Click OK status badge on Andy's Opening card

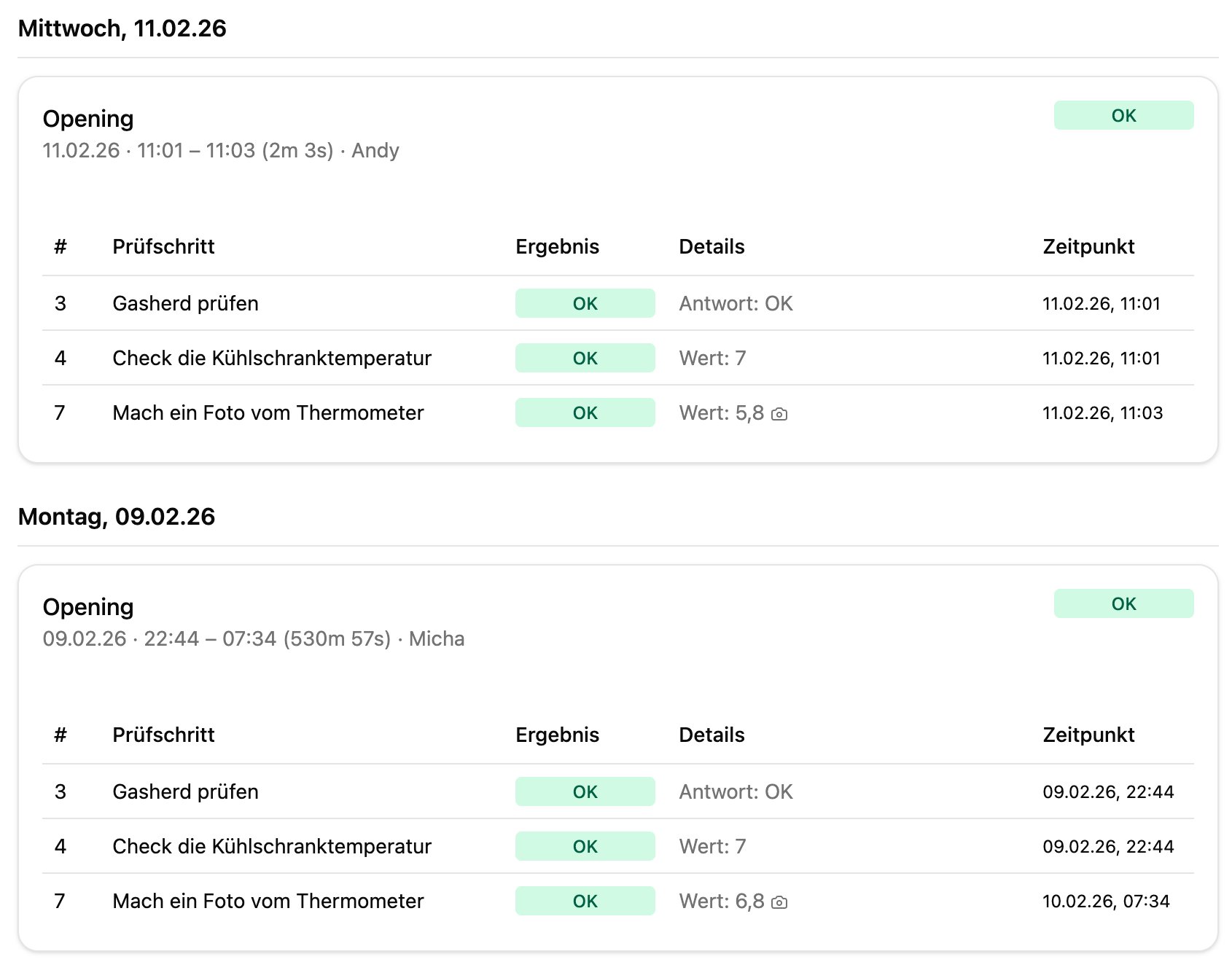coord(1123,116)
